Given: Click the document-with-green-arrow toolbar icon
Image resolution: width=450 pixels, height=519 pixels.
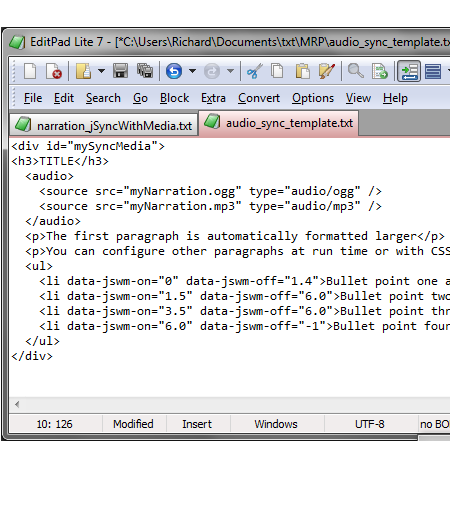Looking at the screenshot, I should click(380, 71).
